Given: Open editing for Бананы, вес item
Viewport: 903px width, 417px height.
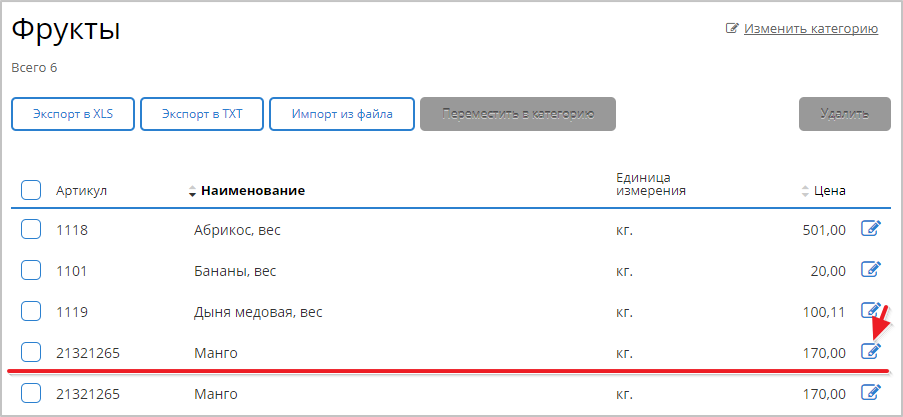Looking at the screenshot, I should click(871, 270).
